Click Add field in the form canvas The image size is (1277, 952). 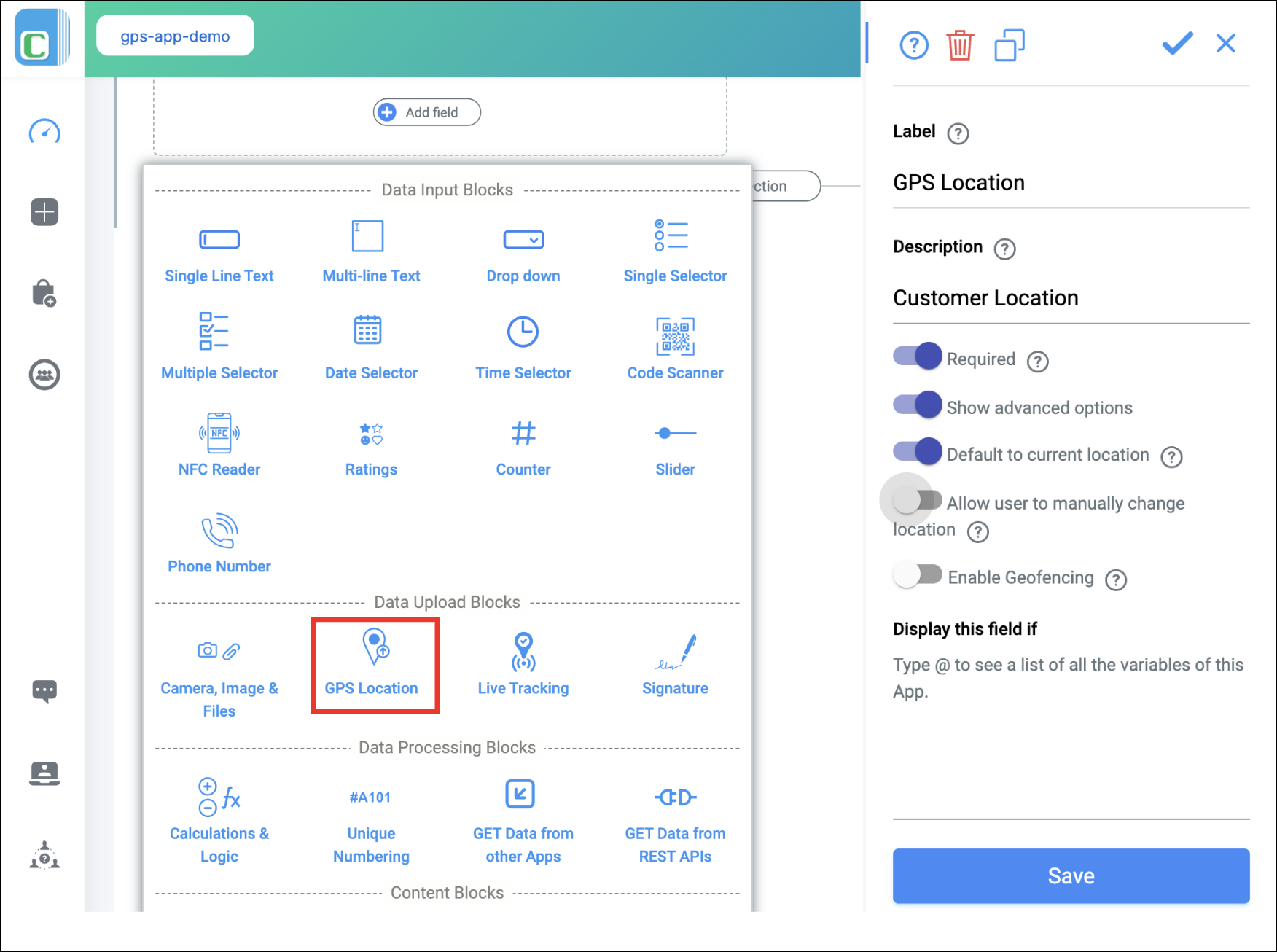pos(426,112)
